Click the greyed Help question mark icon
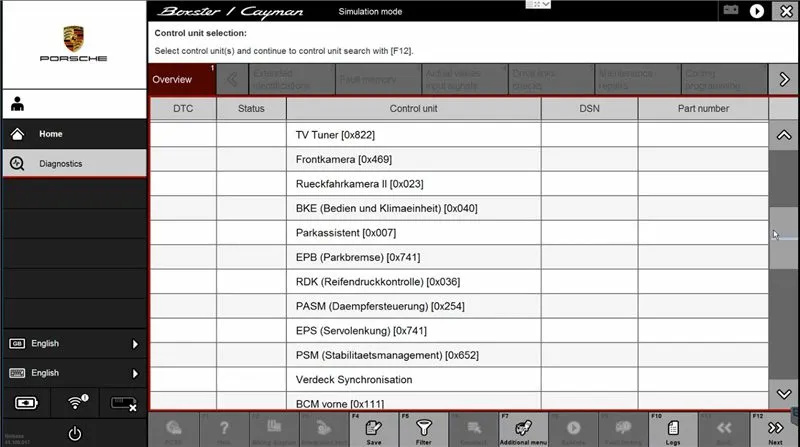 [x=224, y=428]
